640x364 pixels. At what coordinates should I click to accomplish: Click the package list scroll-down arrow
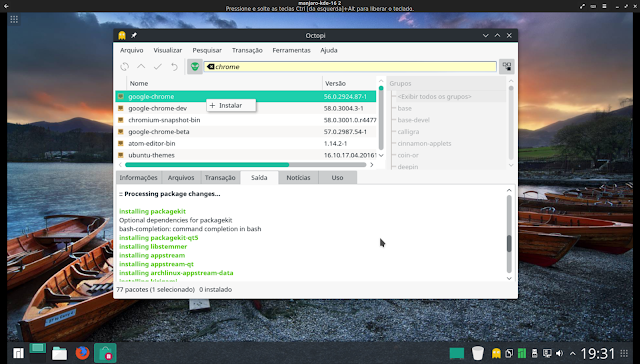381,155
